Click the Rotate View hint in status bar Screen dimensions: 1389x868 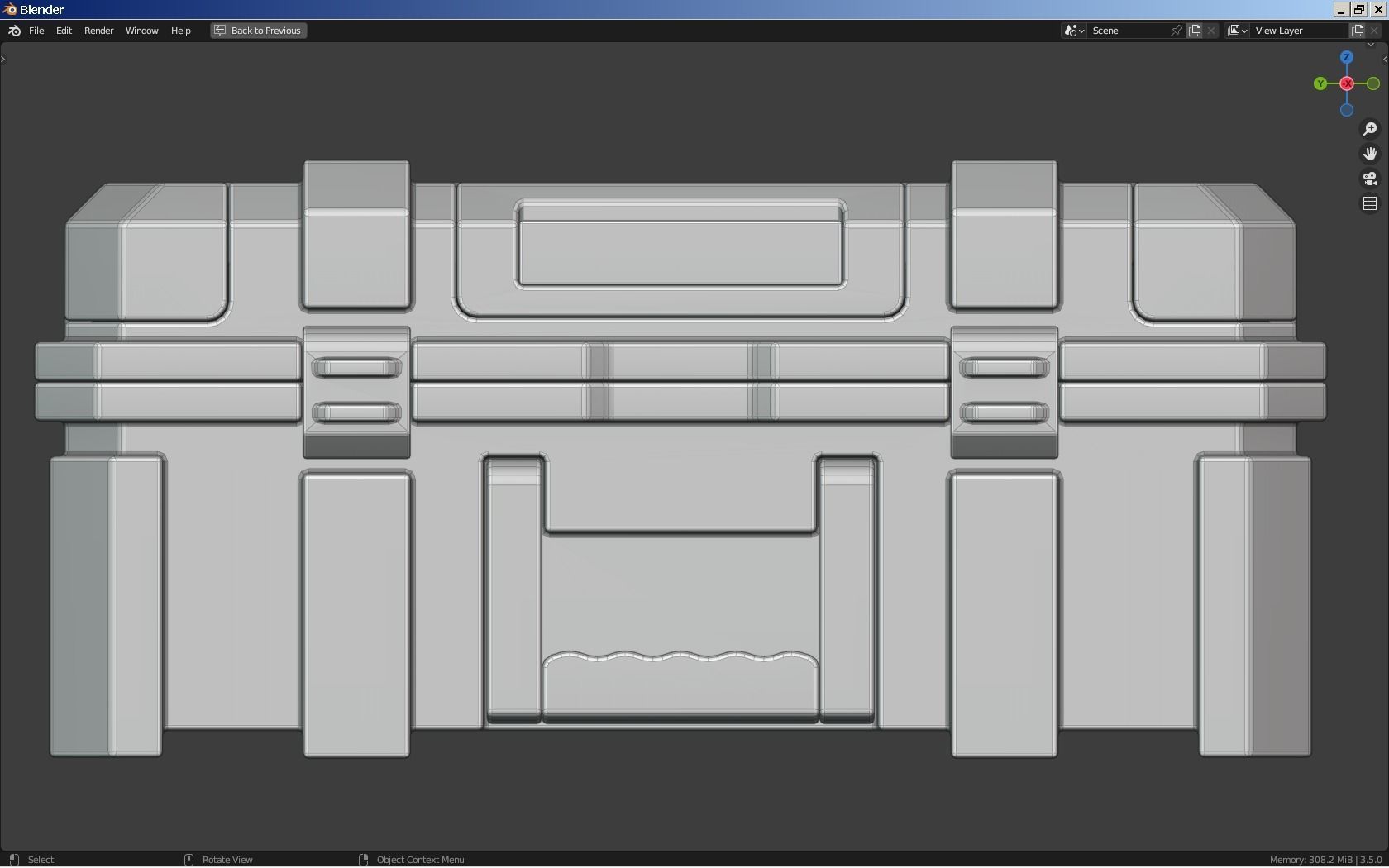point(219,860)
